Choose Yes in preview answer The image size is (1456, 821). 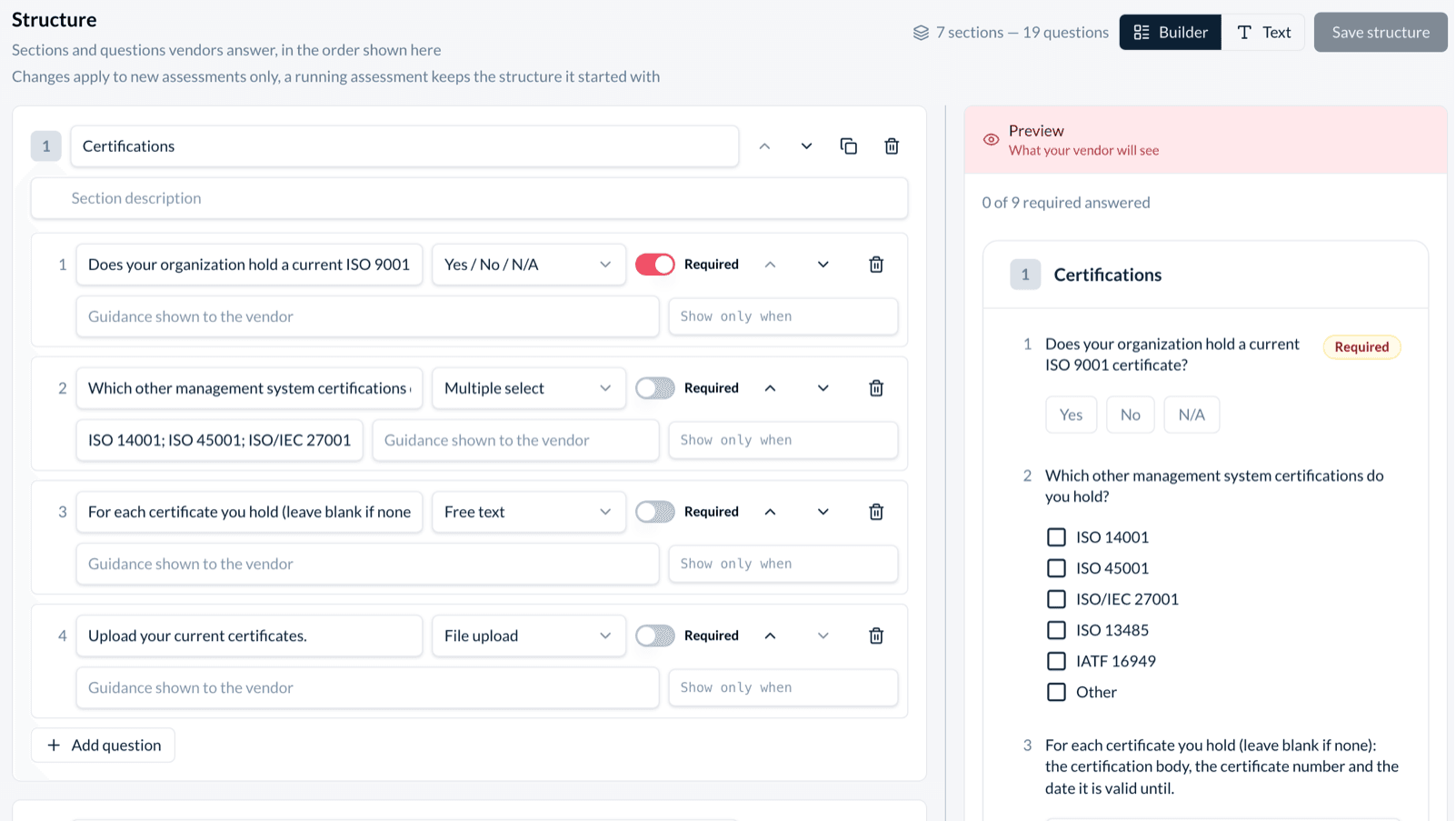click(1071, 415)
